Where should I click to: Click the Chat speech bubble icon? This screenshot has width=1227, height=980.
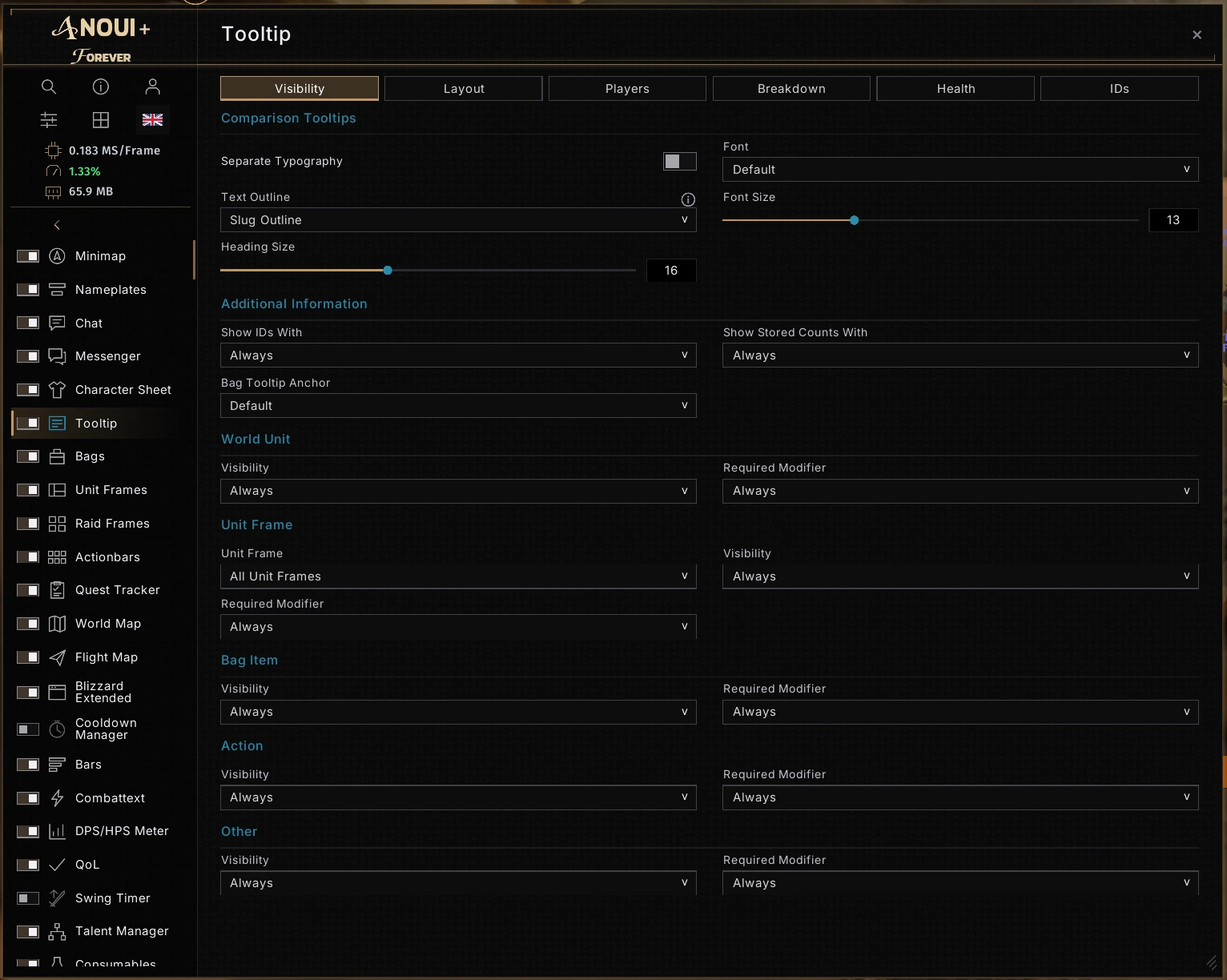pyautogui.click(x=57, y=323)
